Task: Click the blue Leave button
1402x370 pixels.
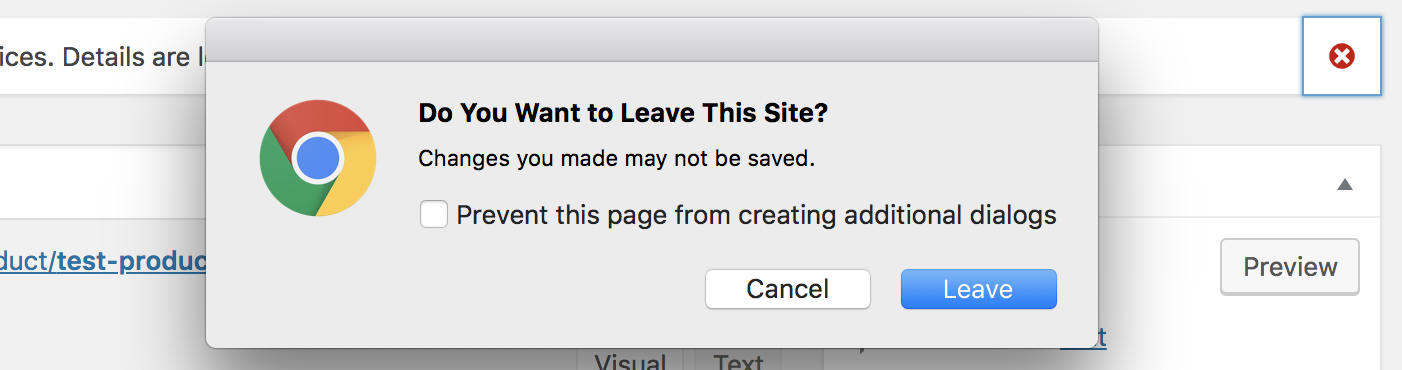Action: click(978, 289)
